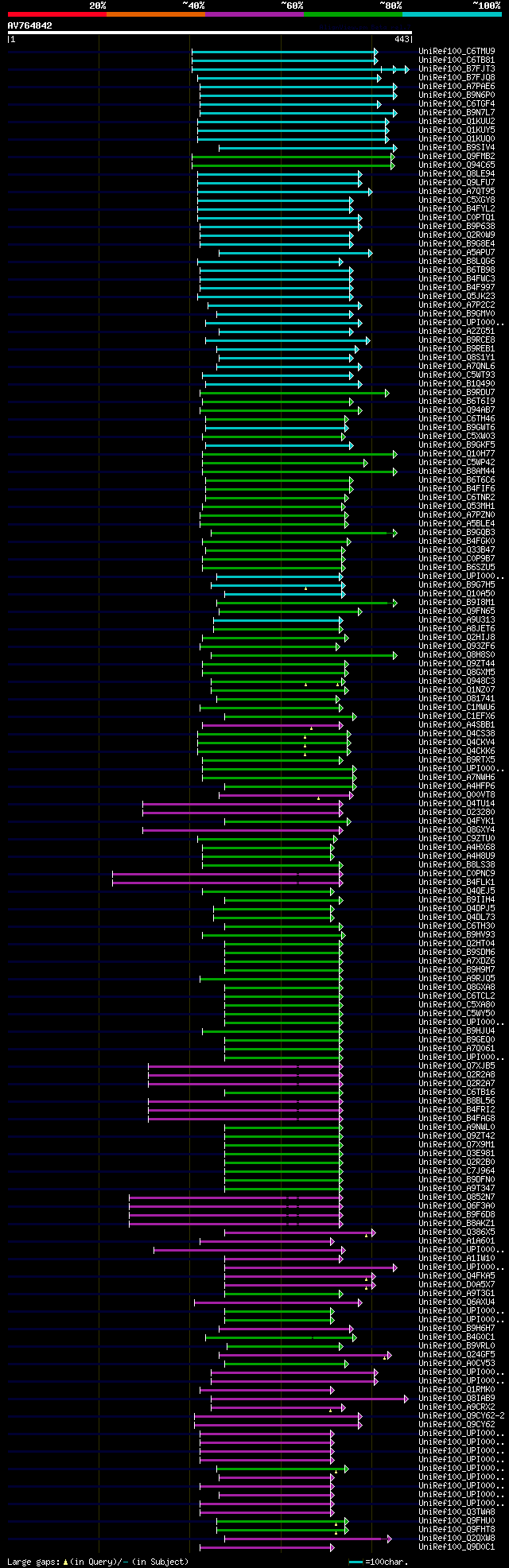Select label UniRef100_A5APU7
The width and height of the screenshot is (509, 1568).
click(x=457, y=252)
